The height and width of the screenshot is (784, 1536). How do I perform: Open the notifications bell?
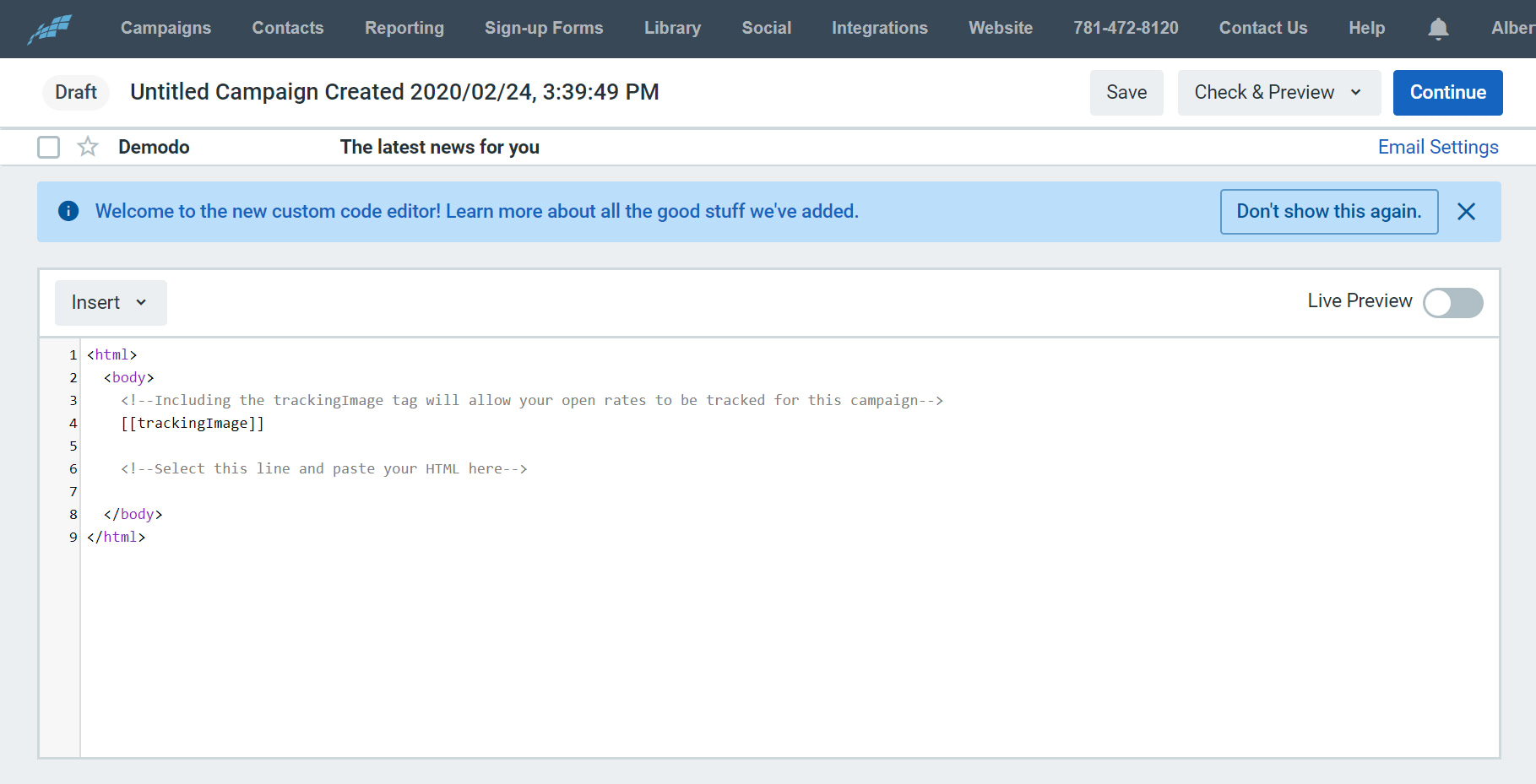click(1438, 29)
